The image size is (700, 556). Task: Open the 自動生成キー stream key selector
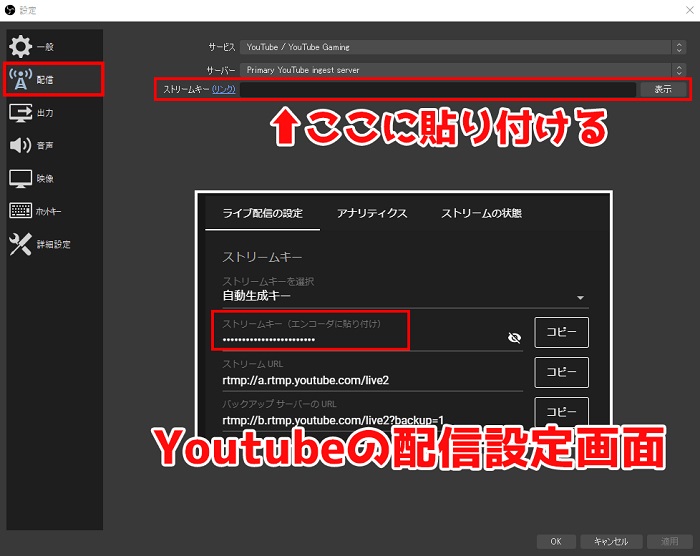coord(405,296)
